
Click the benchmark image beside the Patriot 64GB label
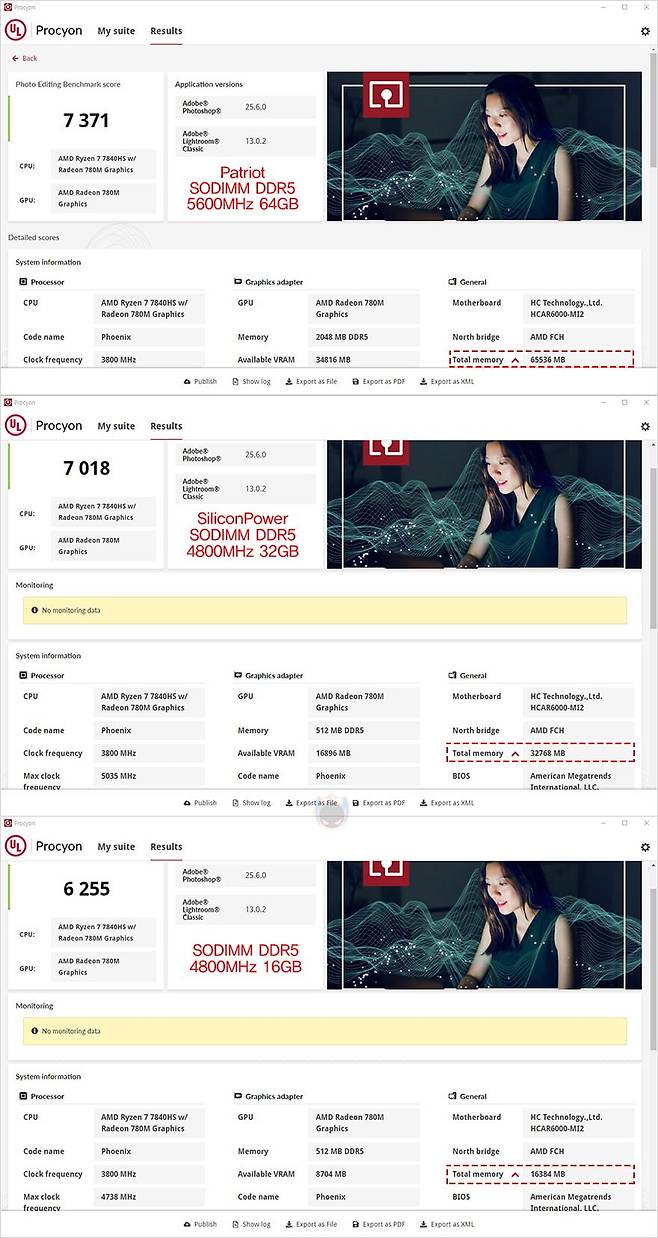click(484, 145)
